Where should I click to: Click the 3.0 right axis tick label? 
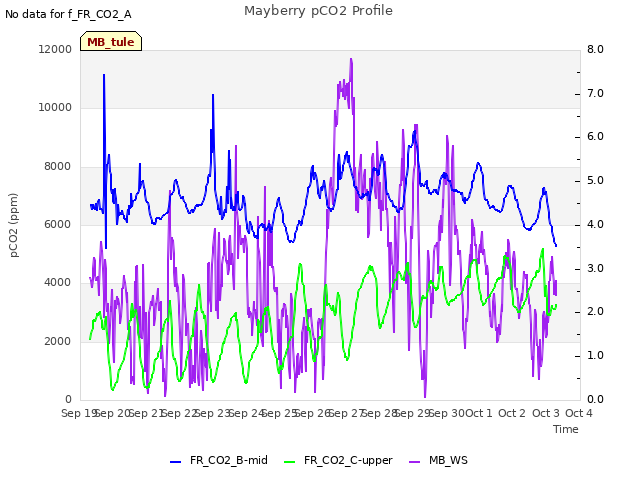pos(595,269)
